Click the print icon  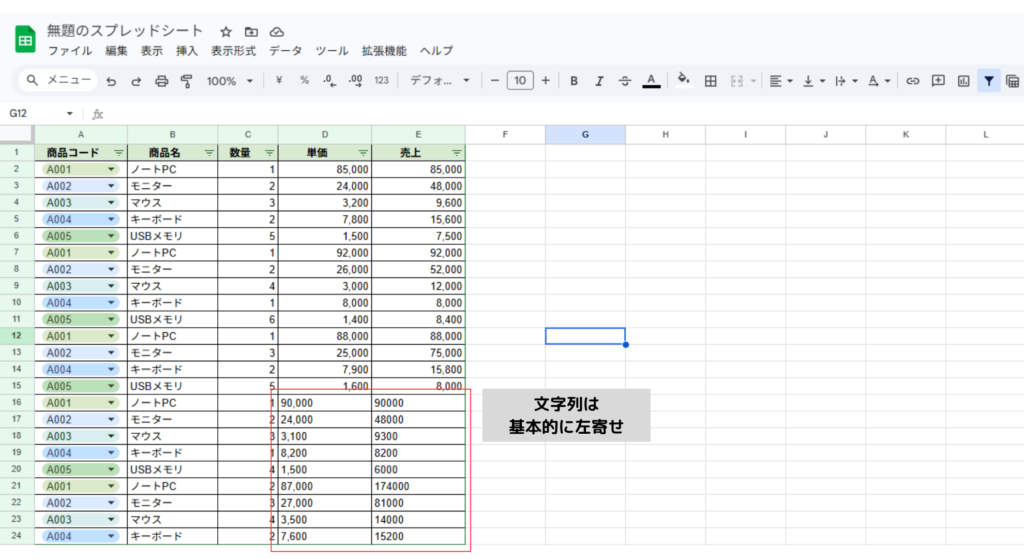point(161,81)
